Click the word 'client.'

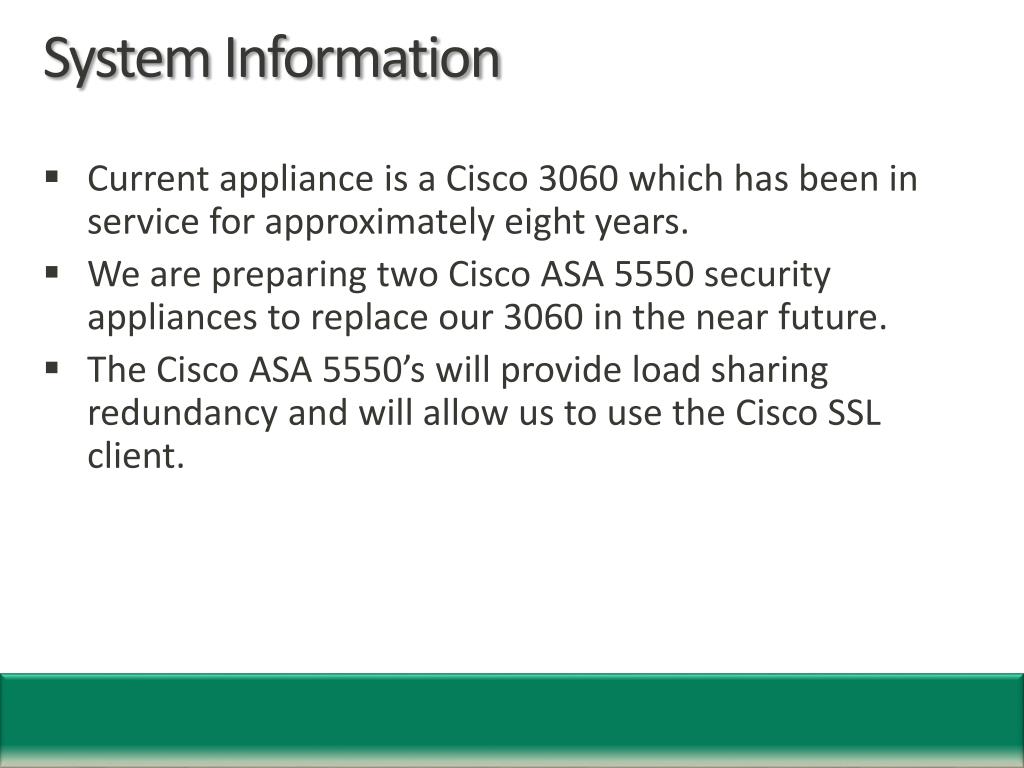click(136, 456)
